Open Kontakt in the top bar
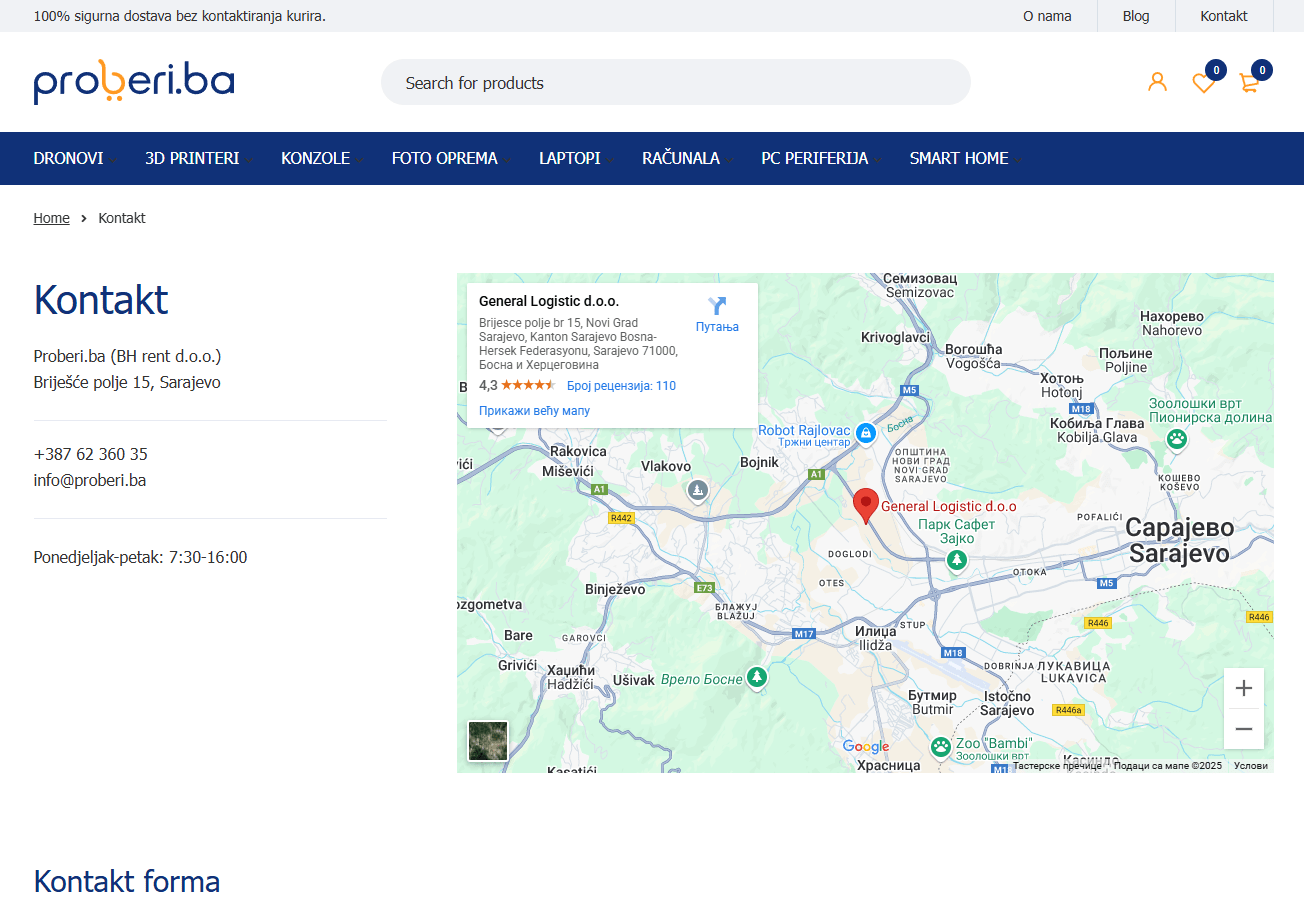 pyautogui.click(x=1224, y=16)
